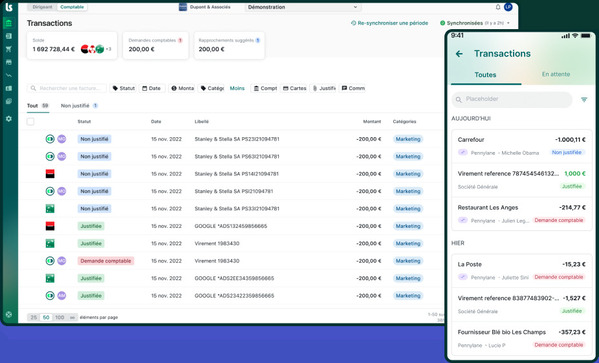The height and width of the screenshot is (363, 599).
Task: Click the Solde 1 692 728,44 € card
Action: [72, 45]
